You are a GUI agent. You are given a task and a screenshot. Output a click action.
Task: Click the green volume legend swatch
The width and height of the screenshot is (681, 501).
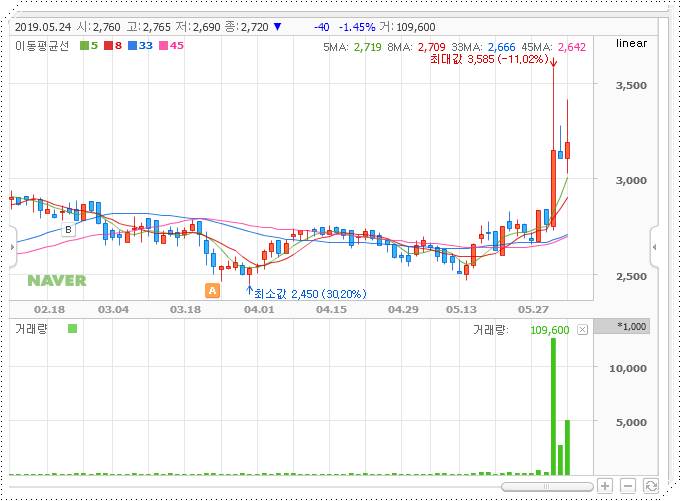pos(73,329)
